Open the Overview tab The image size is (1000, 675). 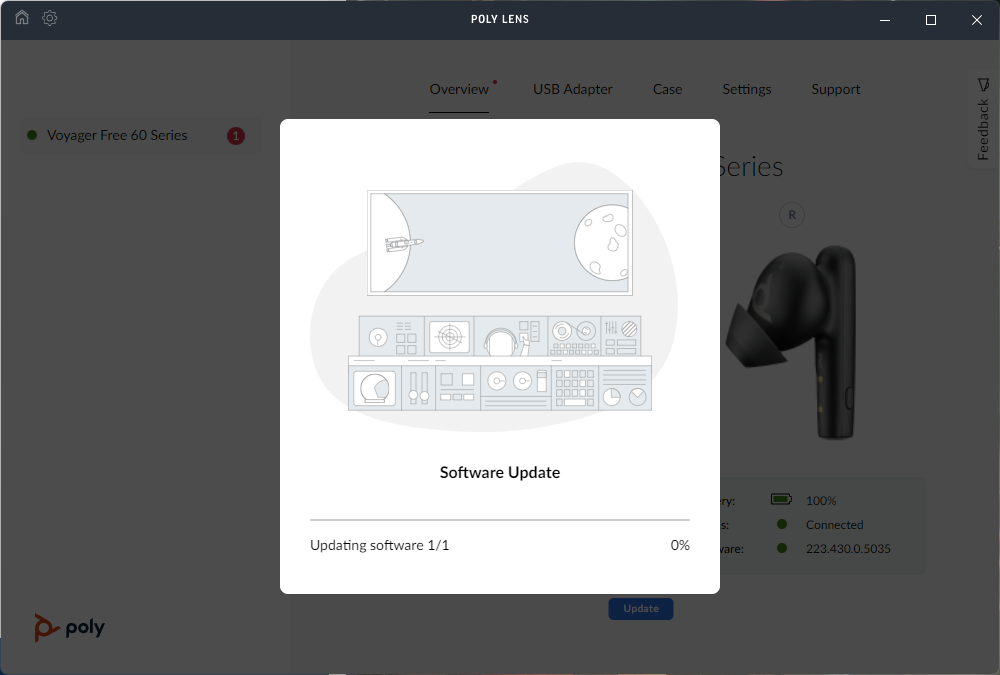(459, 89)
